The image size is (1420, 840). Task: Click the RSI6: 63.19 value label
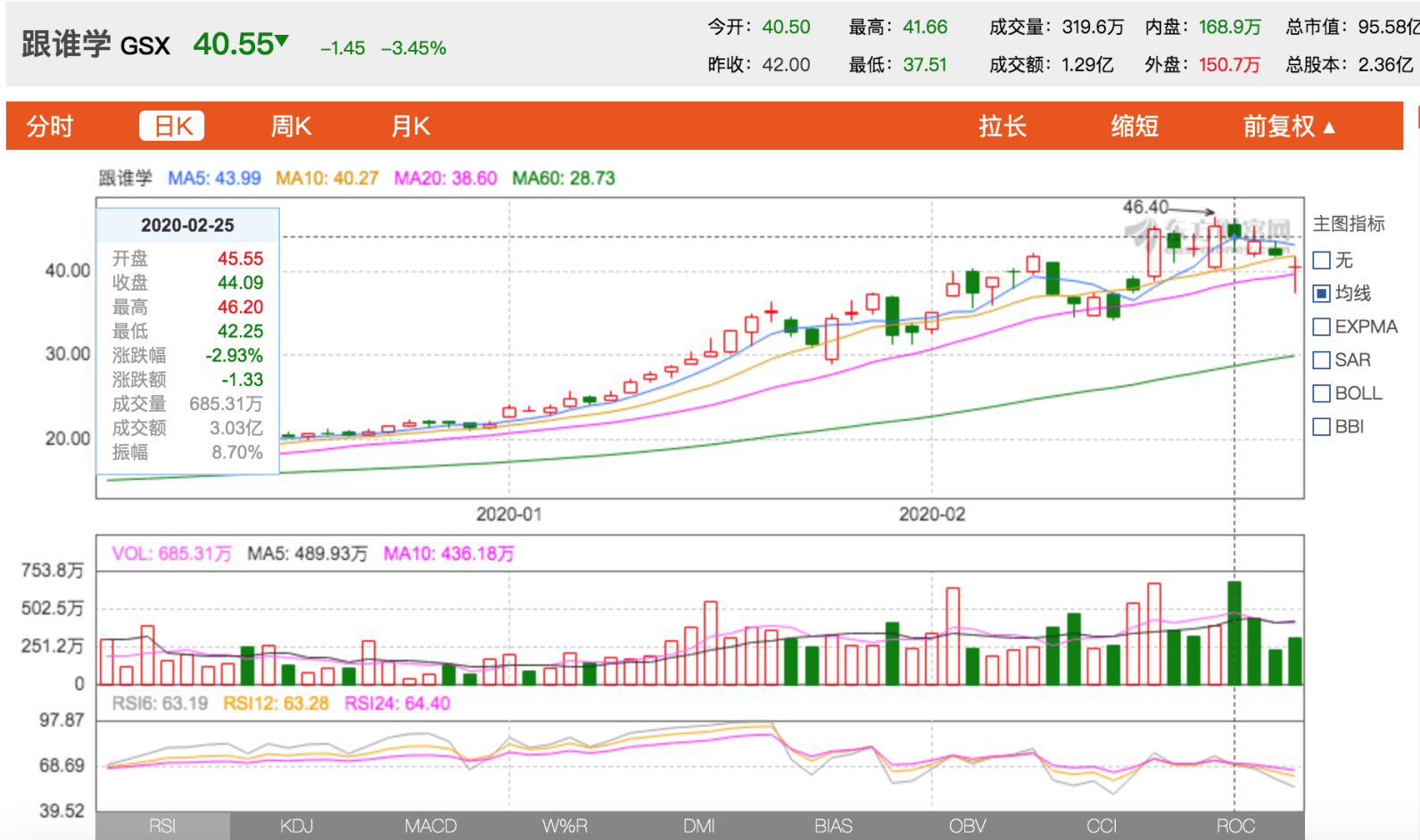pyautogui.click(x=160, y=704)
